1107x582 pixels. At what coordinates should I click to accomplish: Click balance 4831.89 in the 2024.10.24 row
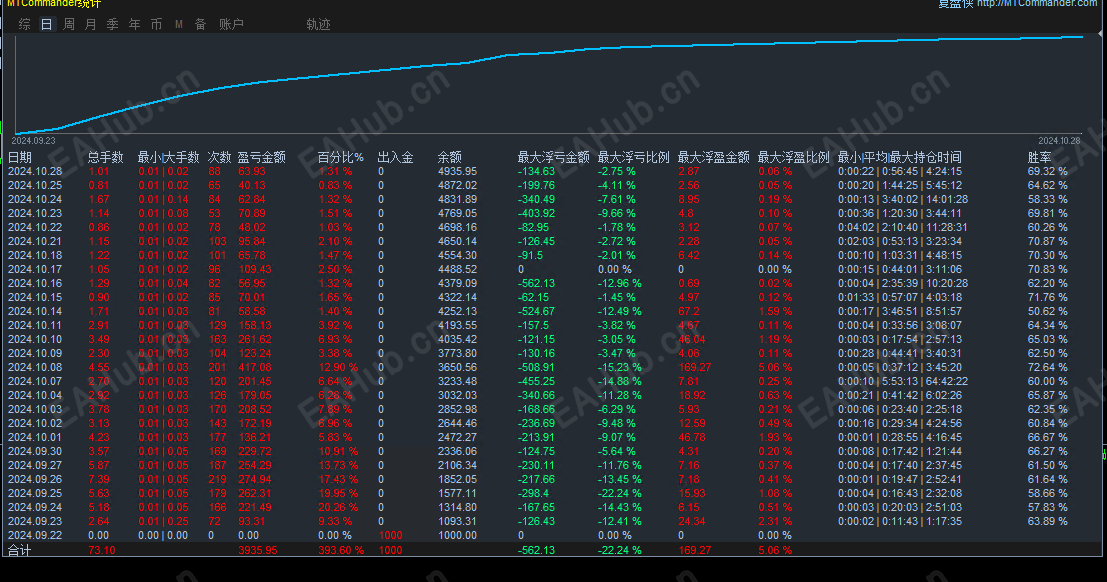[x=457, y=199]
